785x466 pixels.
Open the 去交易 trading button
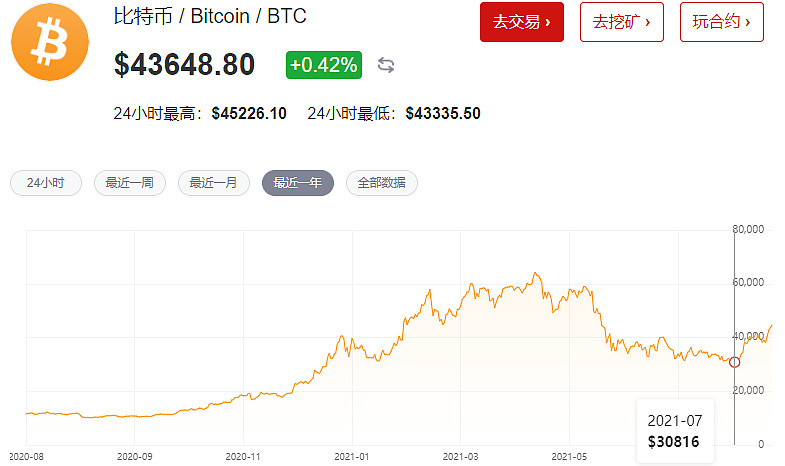pos(521,21)
